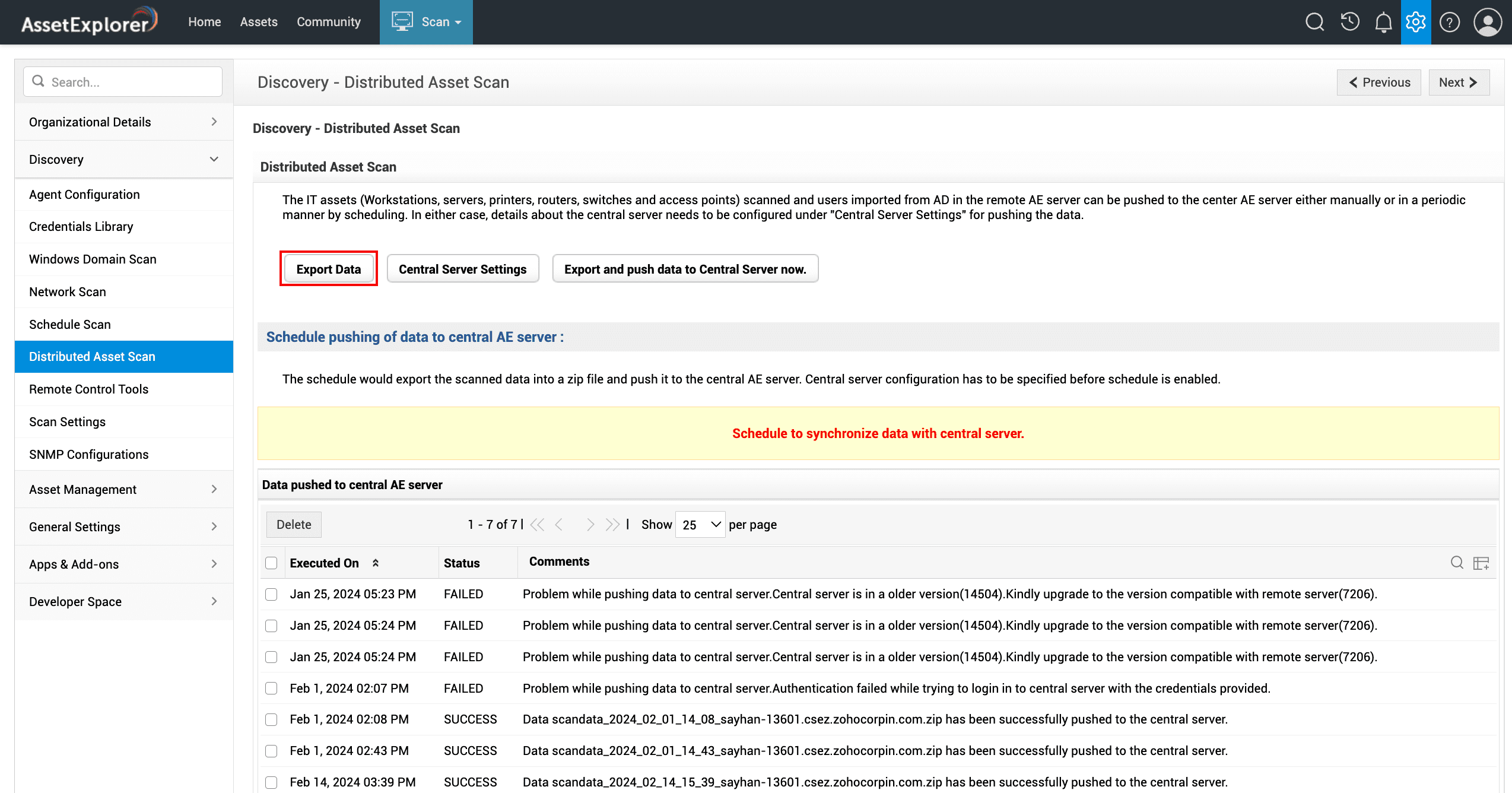Click the Export Data button
1512x793 pixels.
[328, 269]
